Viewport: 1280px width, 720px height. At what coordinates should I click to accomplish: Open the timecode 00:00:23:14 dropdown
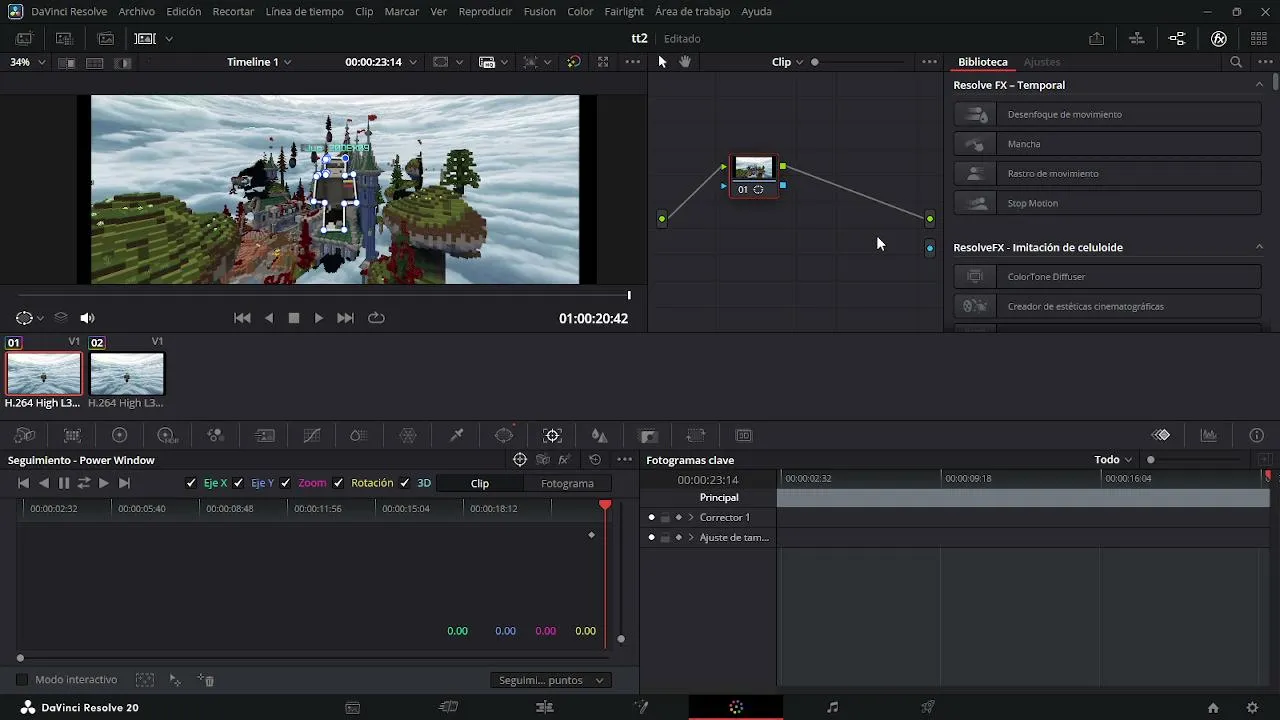tap(379, 62)
